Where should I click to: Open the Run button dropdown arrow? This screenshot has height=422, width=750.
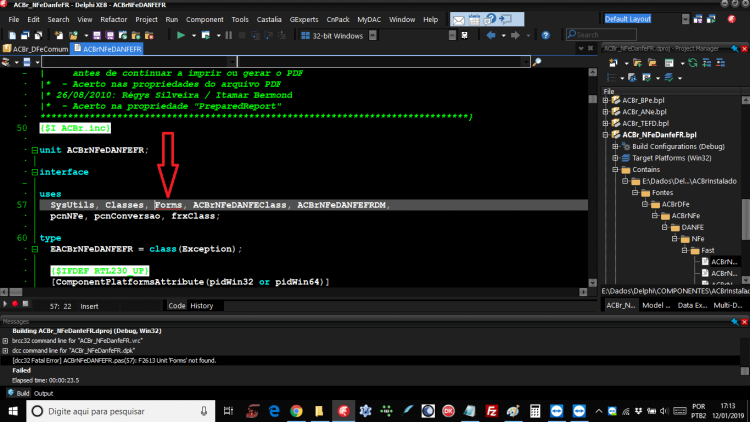pos(194,35)
